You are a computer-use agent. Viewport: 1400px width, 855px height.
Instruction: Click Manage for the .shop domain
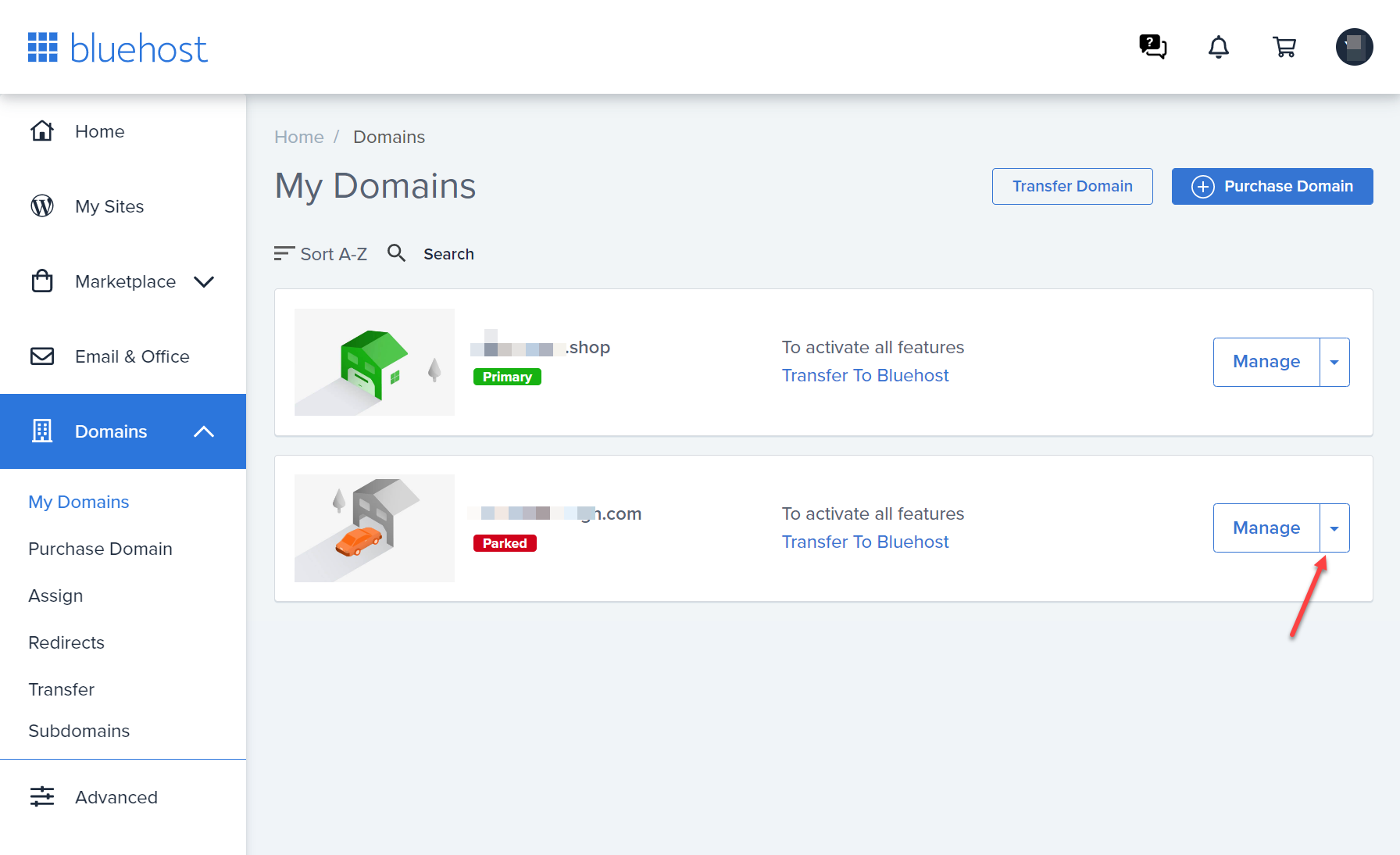click(1266, 362)
